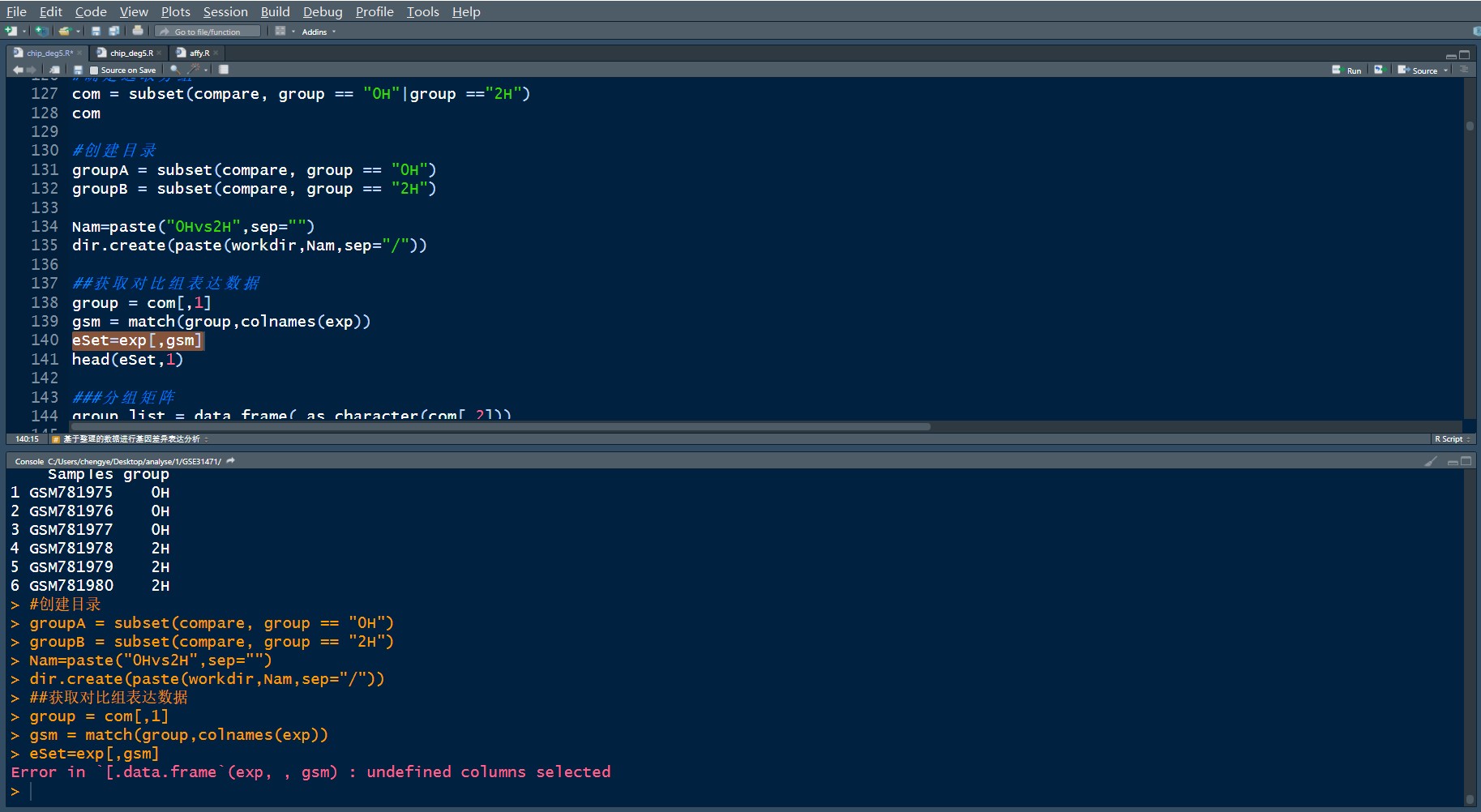Expand the recent files dropdown arrow
Image resolution: width=1481 pixels, height=812 pixels.
(x=79, y=32)
